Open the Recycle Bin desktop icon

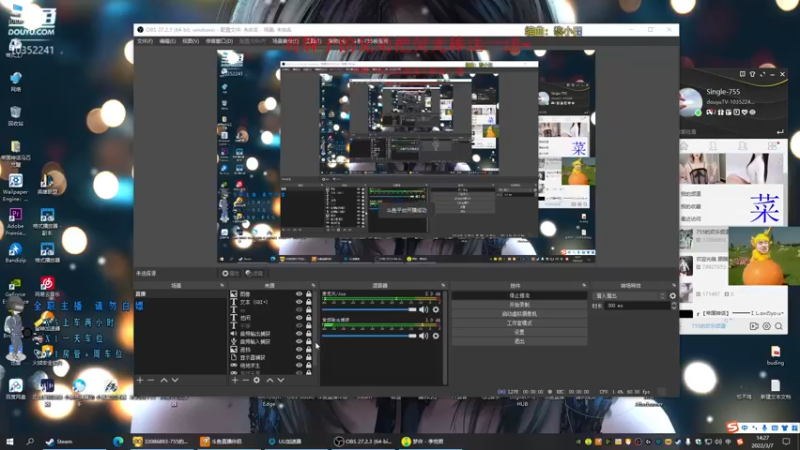point(15,116)
